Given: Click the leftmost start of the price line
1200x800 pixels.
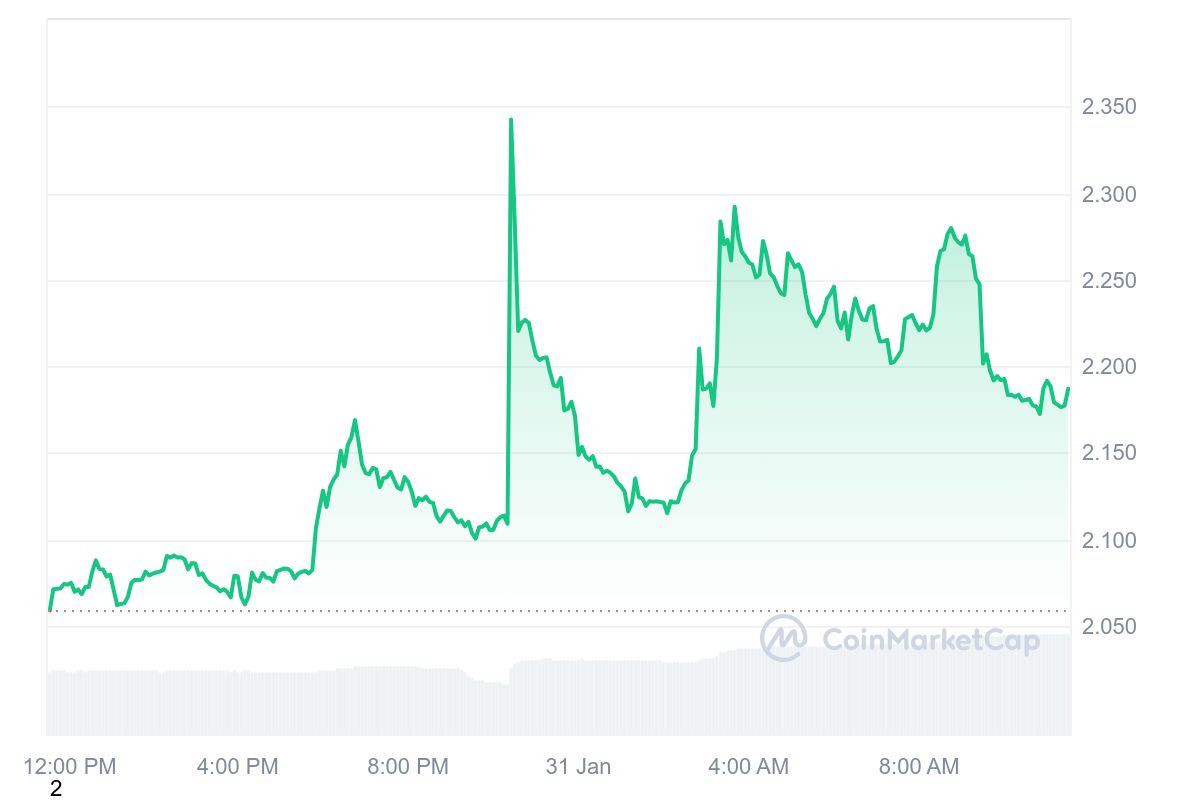Looking at the screenshot, I should [x=50, y=609].
